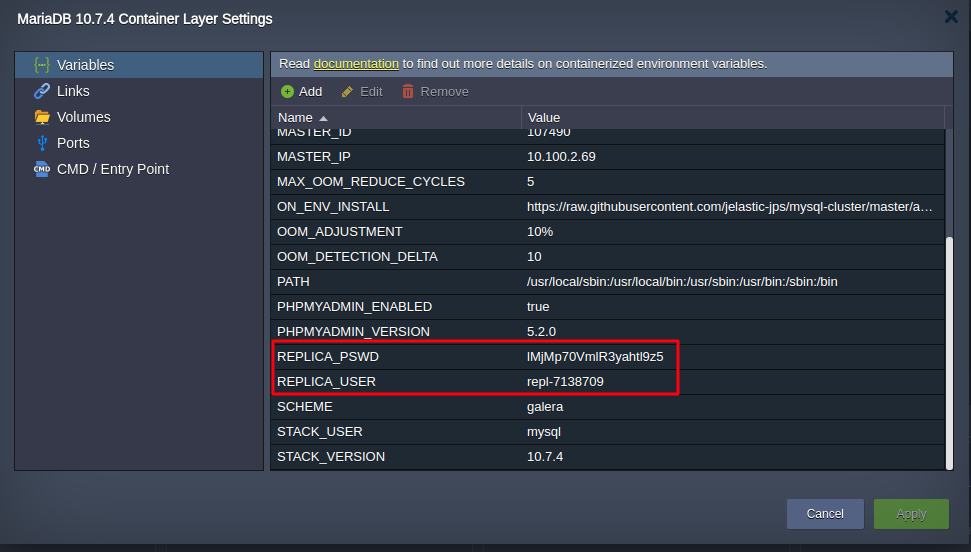Select the MAX_OOM_REDUCE_CYCLES row
The image size is (971, 552).
(608, 182)
